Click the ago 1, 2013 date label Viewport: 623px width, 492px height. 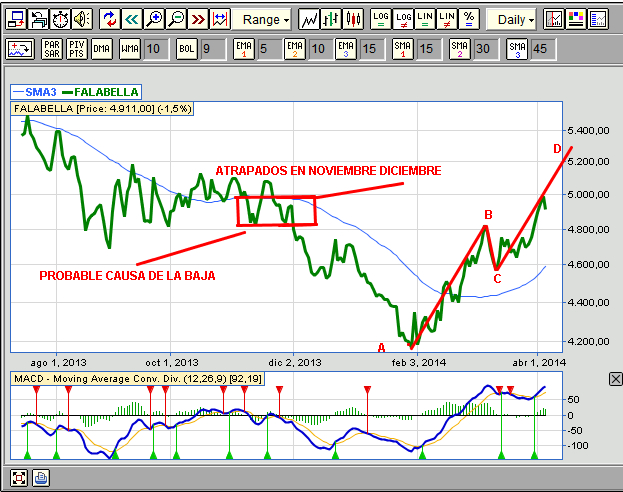click(x=58, y=362)
